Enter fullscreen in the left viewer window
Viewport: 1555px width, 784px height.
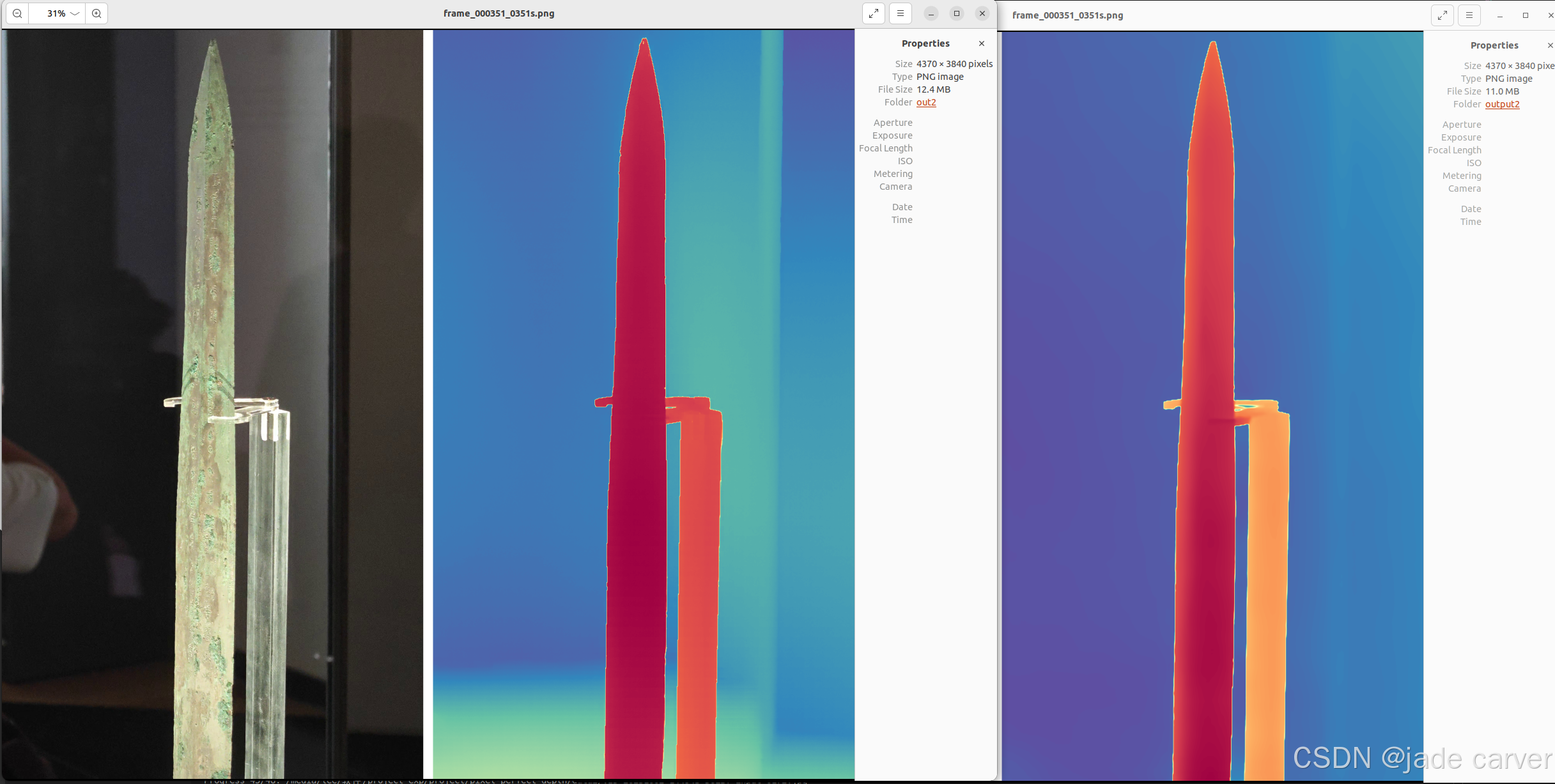click(x=874, y=13)
